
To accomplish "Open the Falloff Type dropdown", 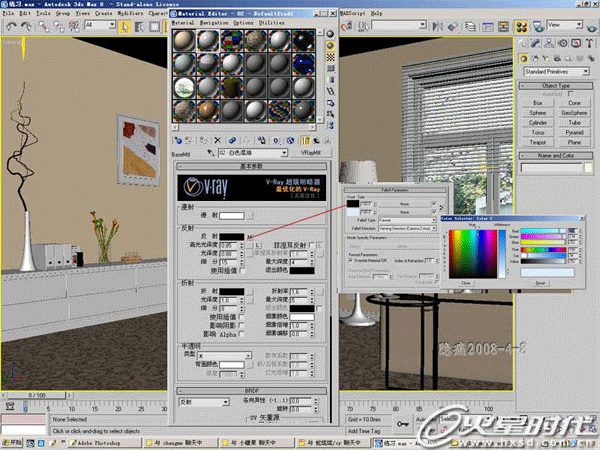I will tap(434, 220).
